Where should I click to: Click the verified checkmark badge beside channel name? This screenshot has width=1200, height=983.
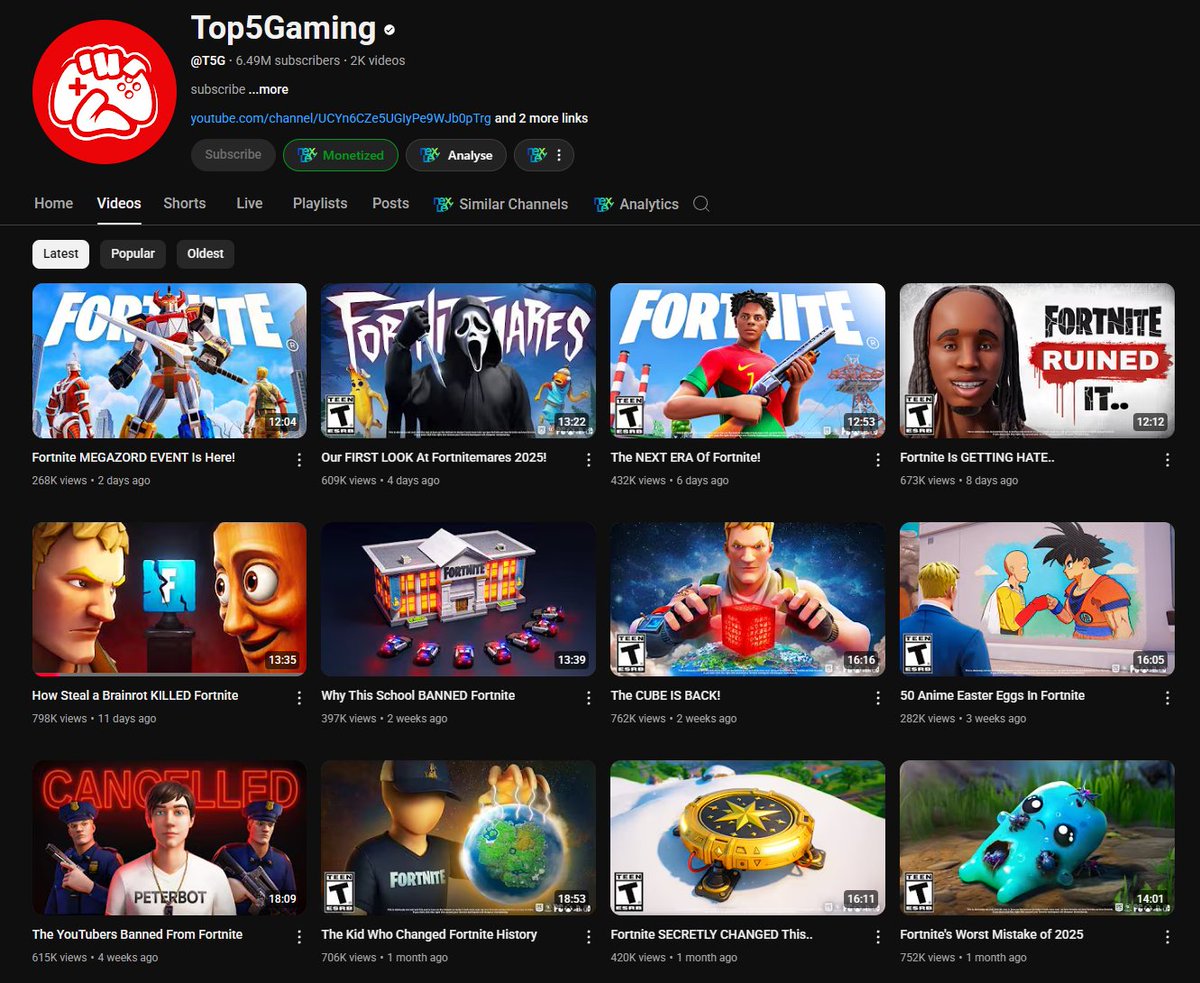(389, 30)
